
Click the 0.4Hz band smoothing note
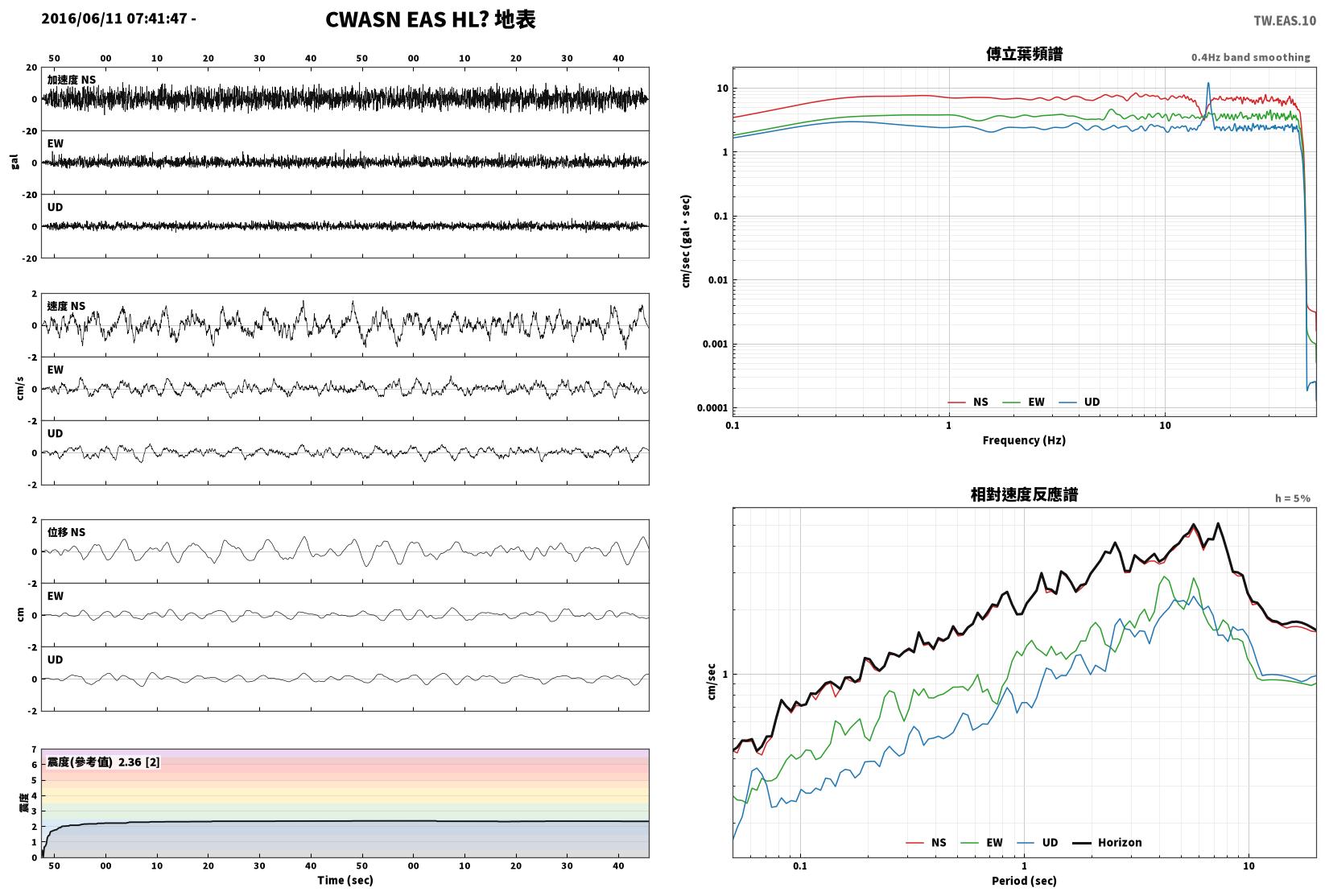tap(1251, 57)
